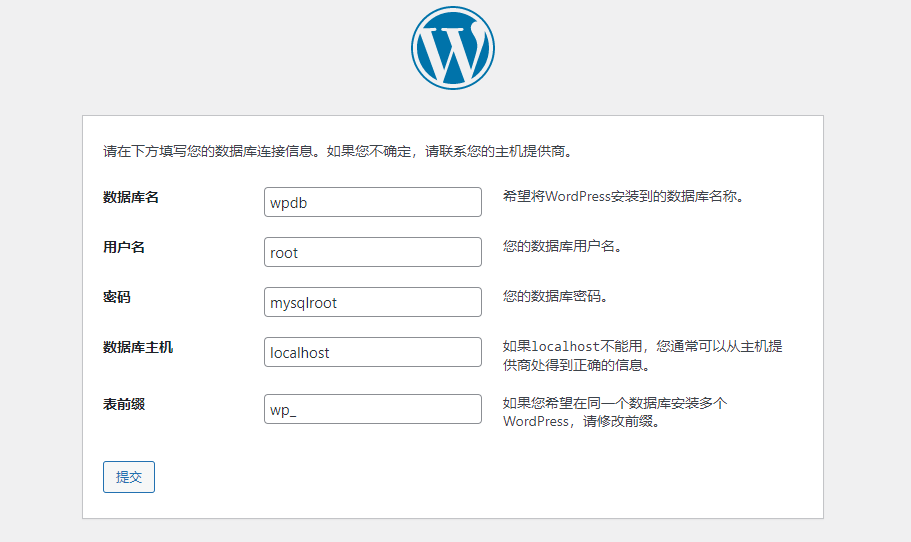911x542 pixels.
Task: Focus the database name field containing wpdb
Action: [x=372, y=202]
